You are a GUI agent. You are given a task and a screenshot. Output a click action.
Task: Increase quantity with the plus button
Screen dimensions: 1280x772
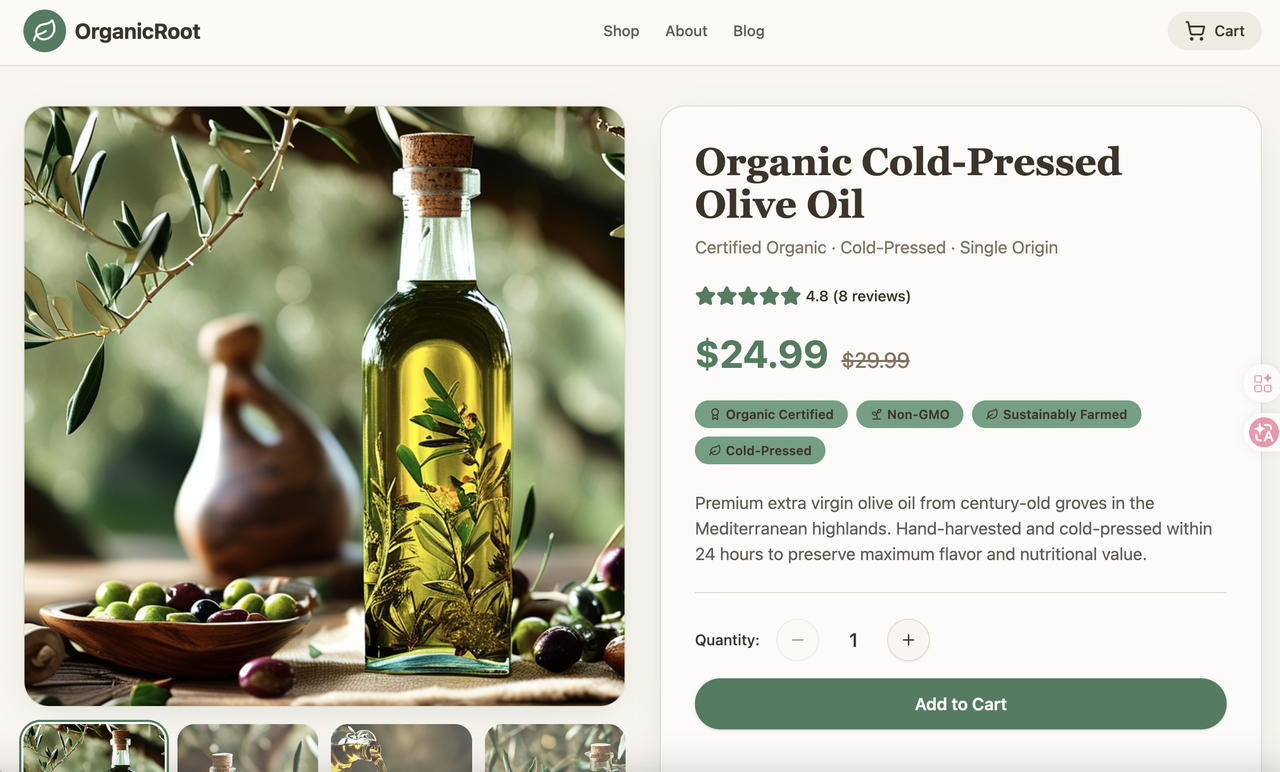[908, 640]
